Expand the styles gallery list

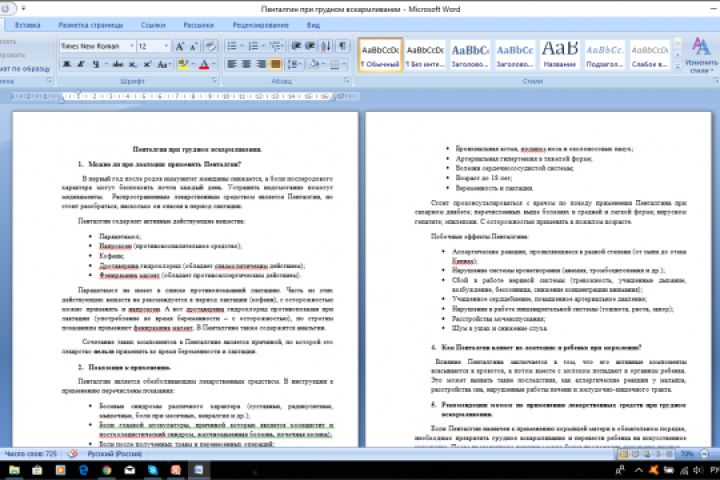677,66
